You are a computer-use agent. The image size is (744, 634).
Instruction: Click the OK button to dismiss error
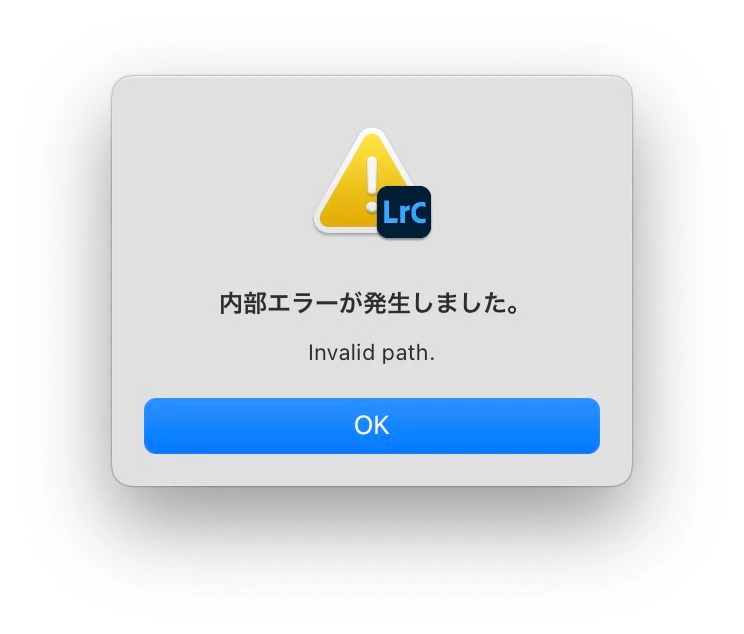(x=372, y=426)
